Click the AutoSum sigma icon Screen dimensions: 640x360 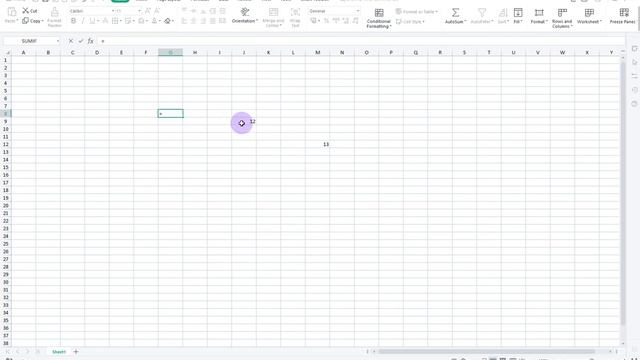pos(456,13)
